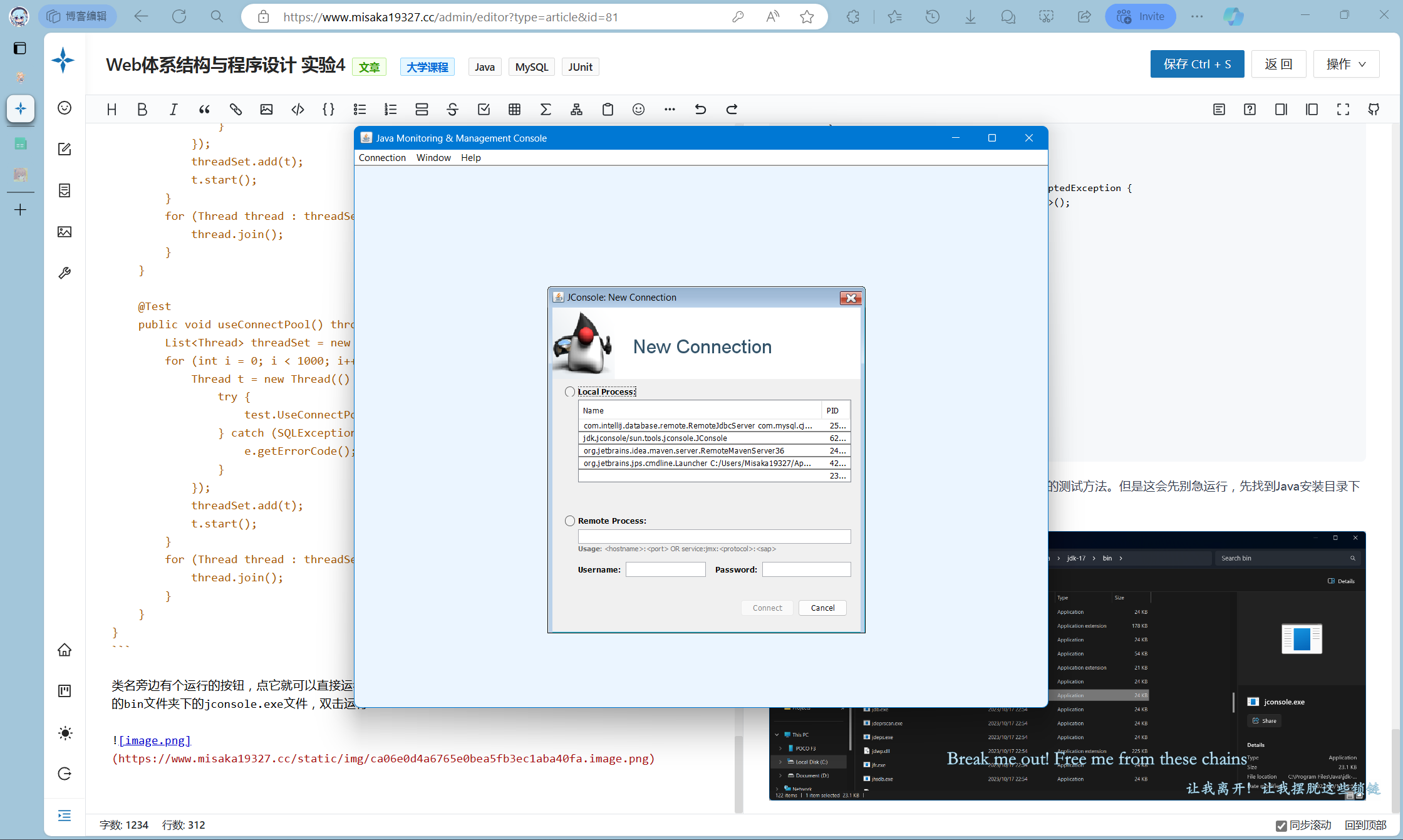Click browser address bar URL
Image resolution: width=1403 pixels, height=840 pixels.
point(450,17)
